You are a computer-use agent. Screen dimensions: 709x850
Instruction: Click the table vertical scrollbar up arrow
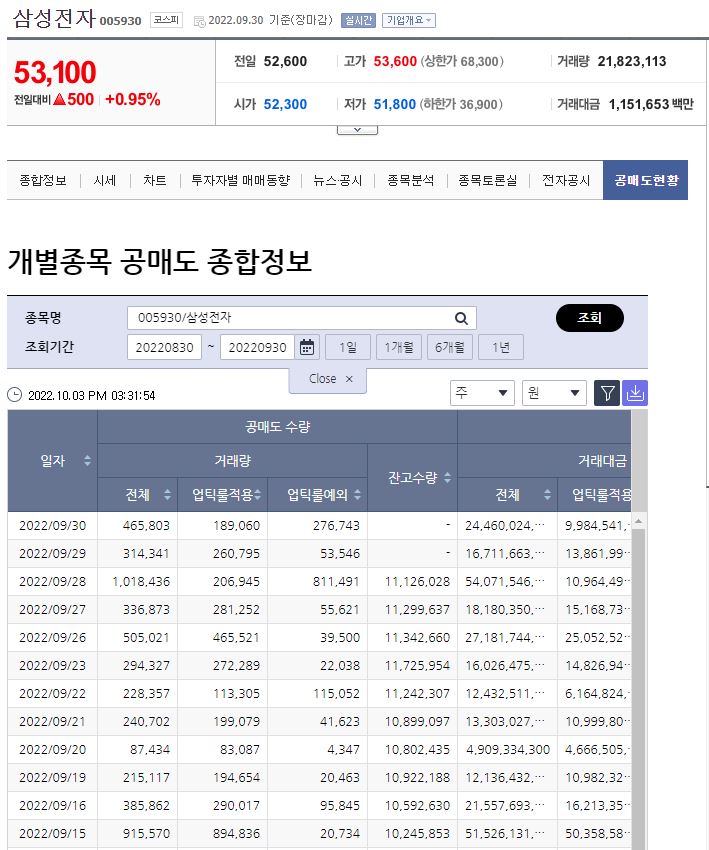(x=639, y=521)
